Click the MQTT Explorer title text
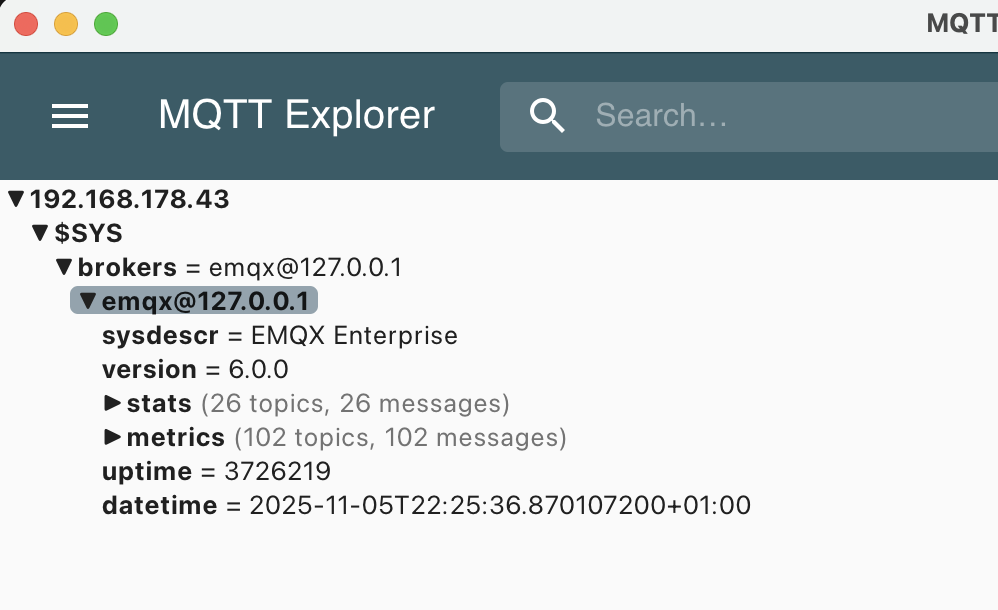Viewport: 998px width, 610px height. click(295, 114)
